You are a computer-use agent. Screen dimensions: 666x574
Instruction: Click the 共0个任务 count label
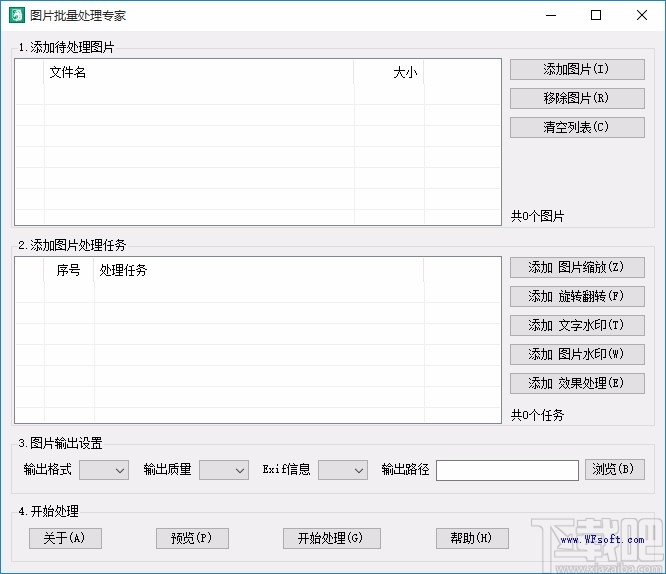click(537, 415)
